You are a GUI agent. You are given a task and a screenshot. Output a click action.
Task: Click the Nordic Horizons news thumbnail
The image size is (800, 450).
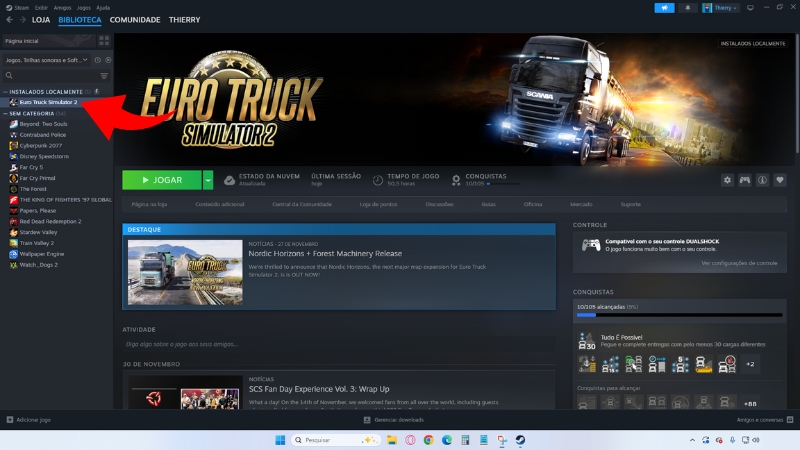185,272
